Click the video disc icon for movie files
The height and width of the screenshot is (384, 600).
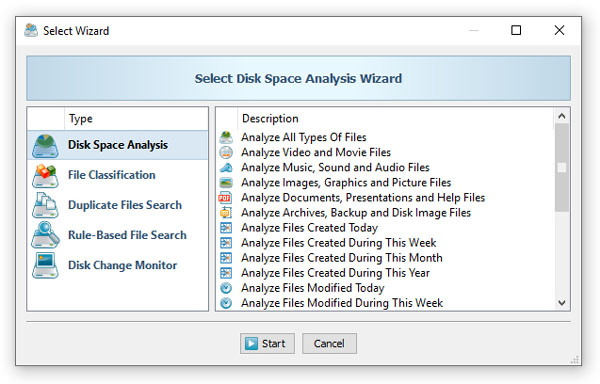pos(226,152)
